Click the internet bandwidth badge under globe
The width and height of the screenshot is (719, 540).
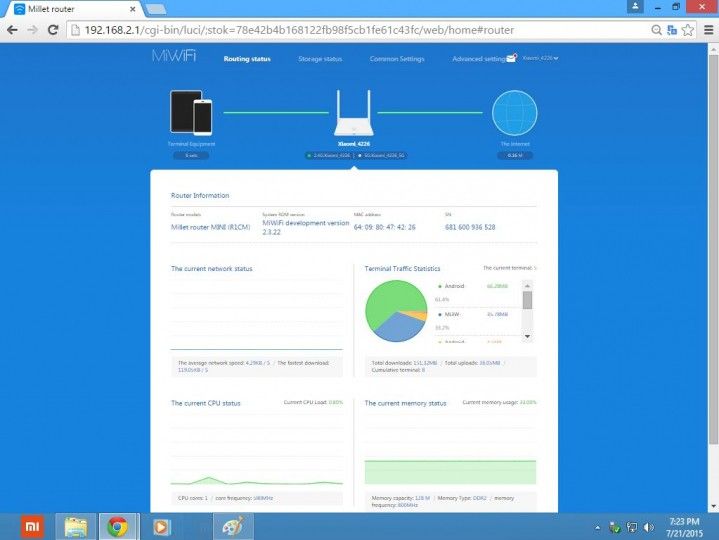click(x=515, y=155)
